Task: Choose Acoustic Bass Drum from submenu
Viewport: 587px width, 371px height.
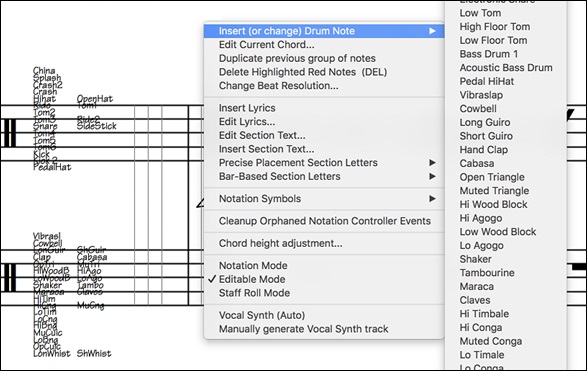Action: click(506, 68)
